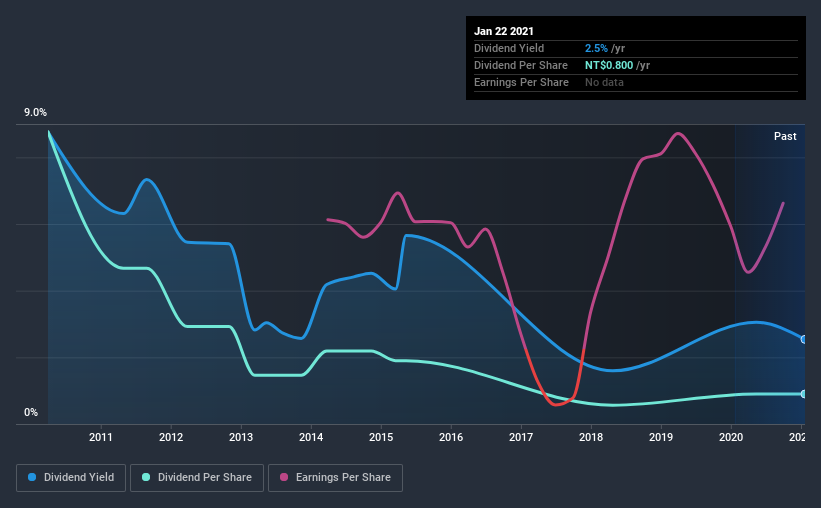This screenshot has height=508, width=821.
Task: Toggle the Dividend Yield legend button
Action: click(x=71, y=478)
